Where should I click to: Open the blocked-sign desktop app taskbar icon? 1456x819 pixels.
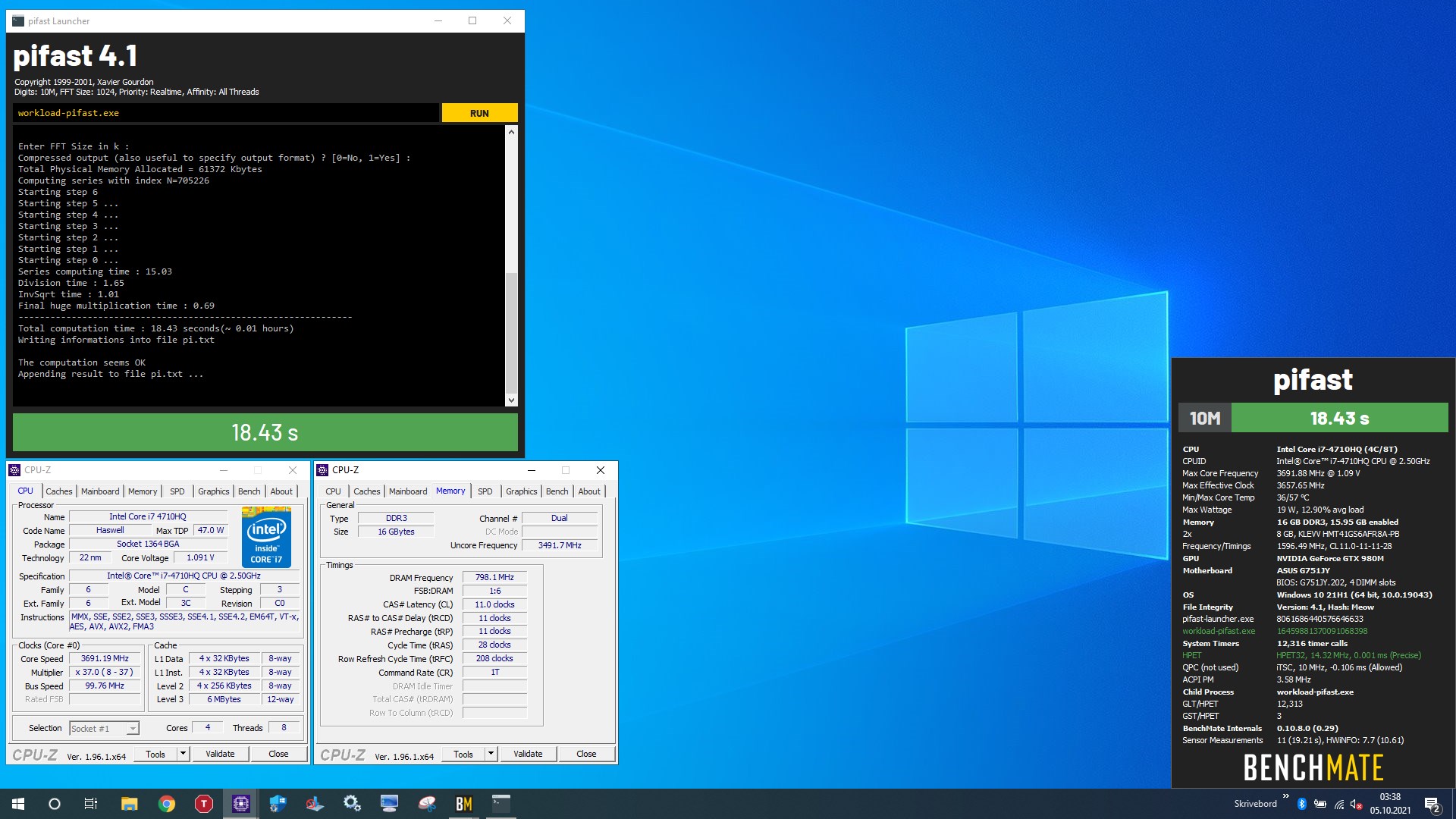[x=315, y=804]
